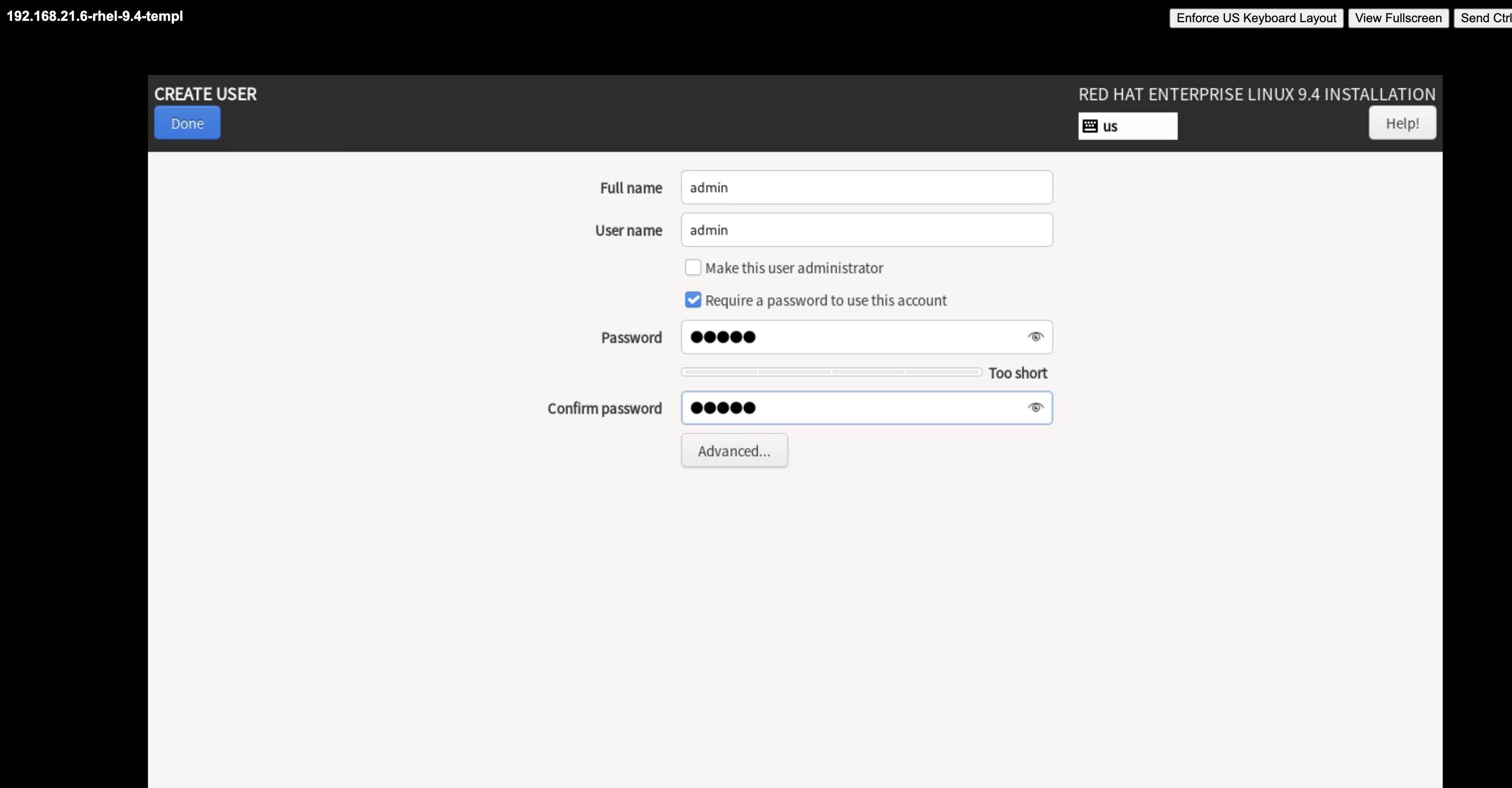Switch console to View Fullscreen
1512x788 pixels.
point(1398,18)
